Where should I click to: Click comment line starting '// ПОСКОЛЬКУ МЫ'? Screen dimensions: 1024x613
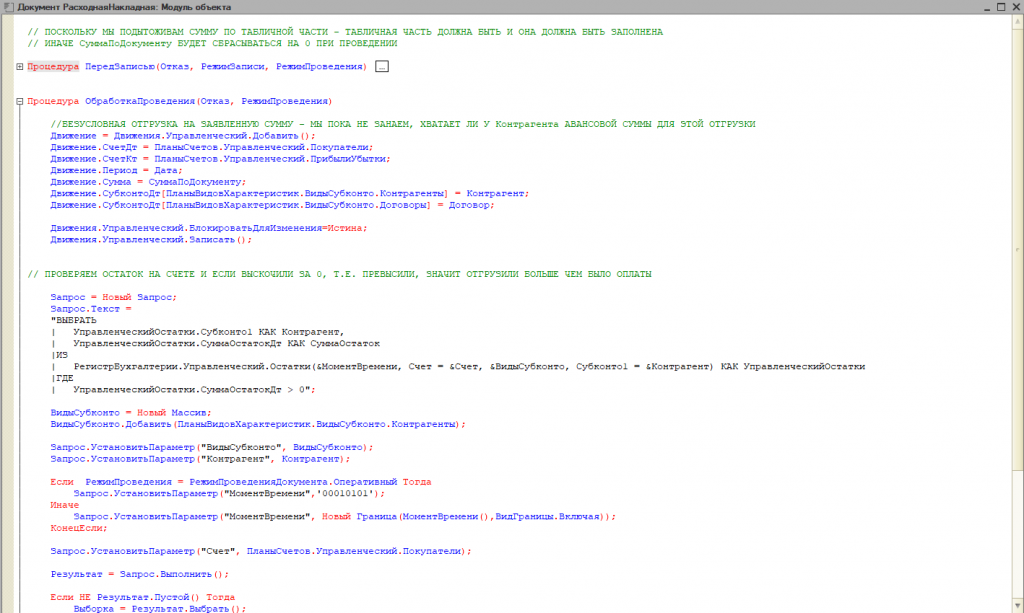click(345, 32)
